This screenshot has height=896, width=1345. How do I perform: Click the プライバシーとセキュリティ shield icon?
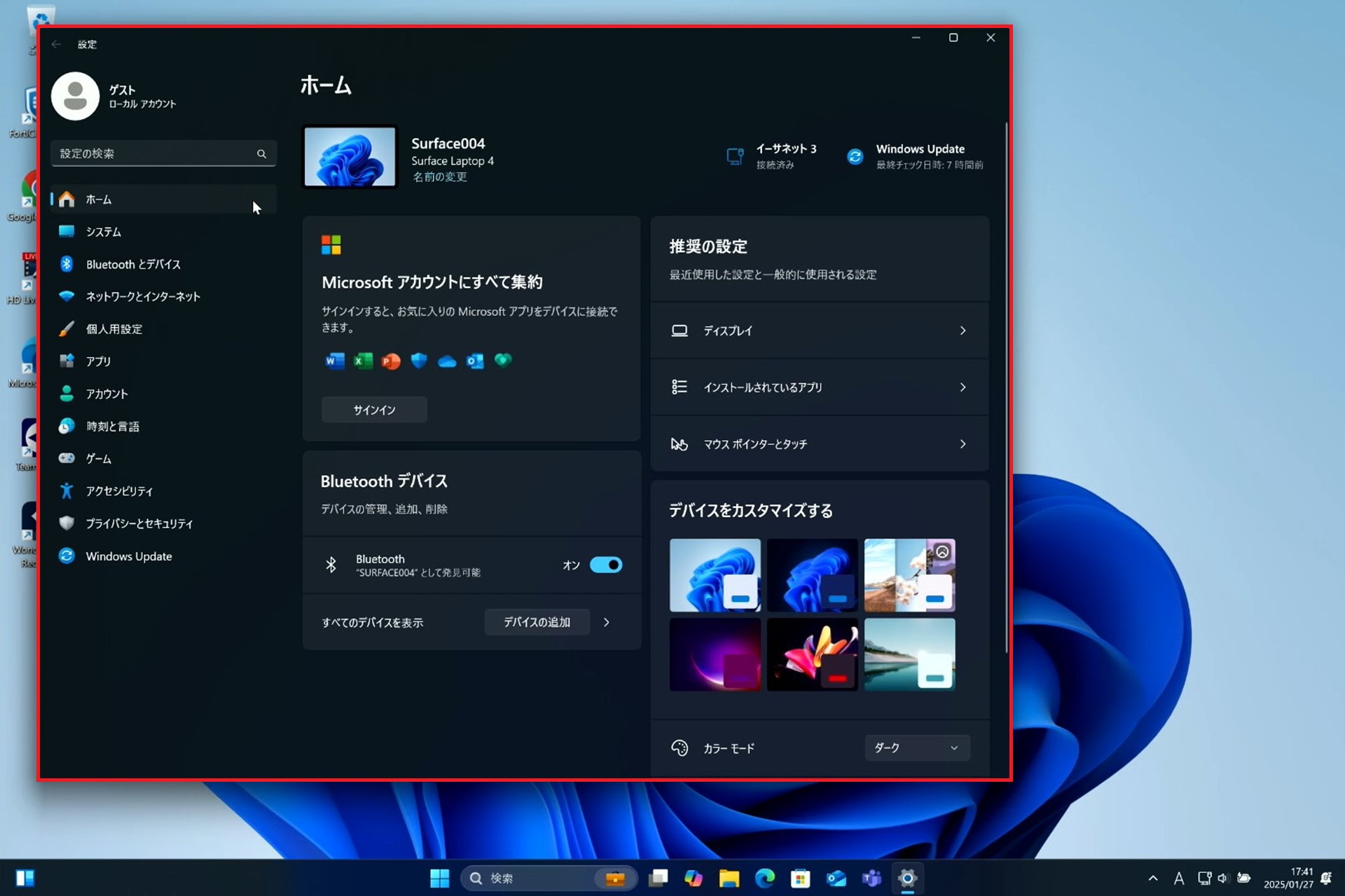click(67, 523)
